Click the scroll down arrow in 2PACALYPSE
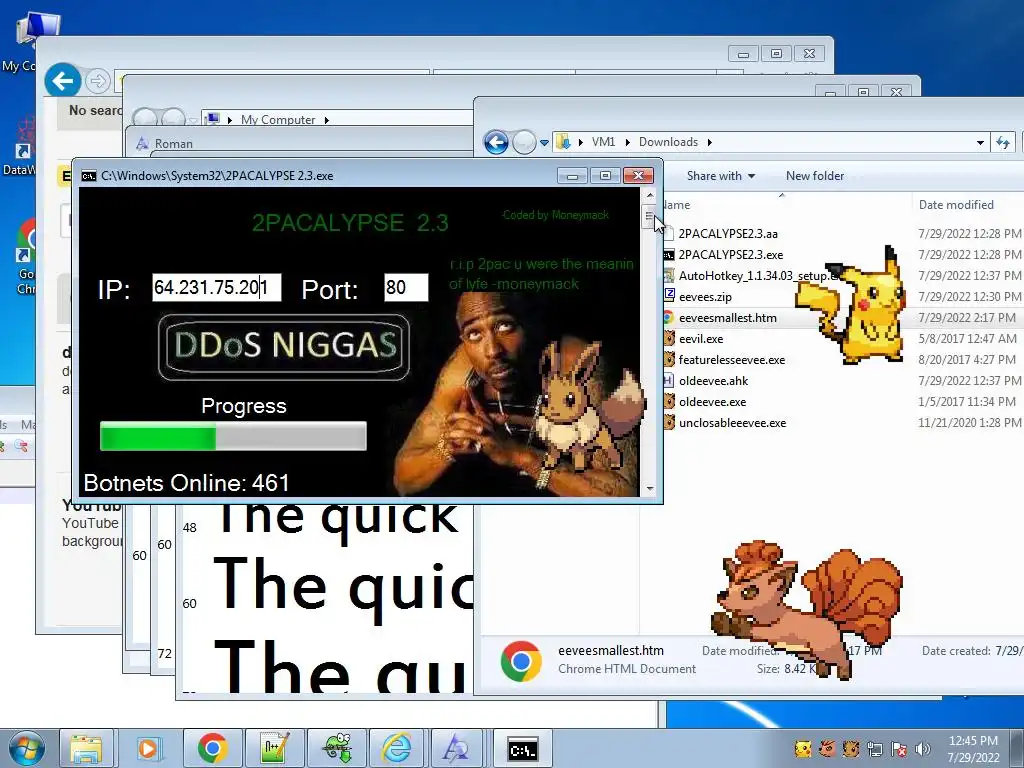Image resolution: width=1024 pixels, height=768 pixels. click(650, 488)
